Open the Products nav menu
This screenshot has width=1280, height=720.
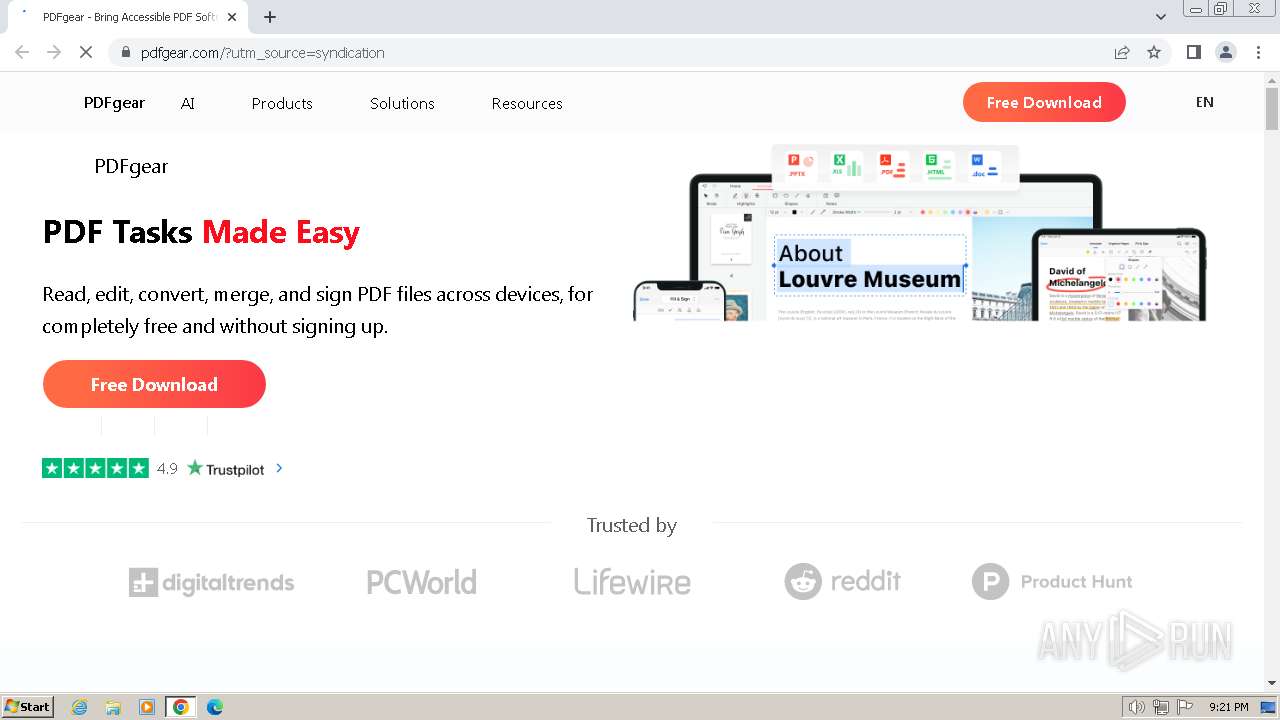pyautogui.click(x=282, y=103)
